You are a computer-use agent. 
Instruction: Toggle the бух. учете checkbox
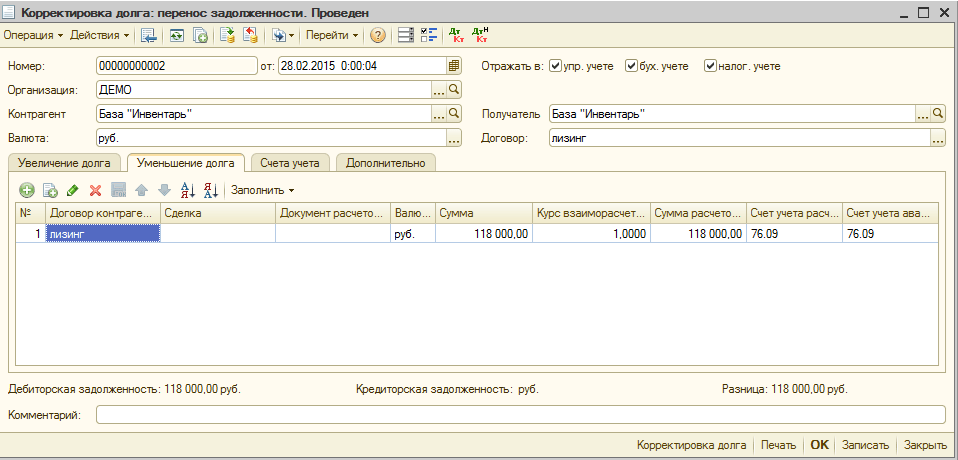[x=631, y=66]
